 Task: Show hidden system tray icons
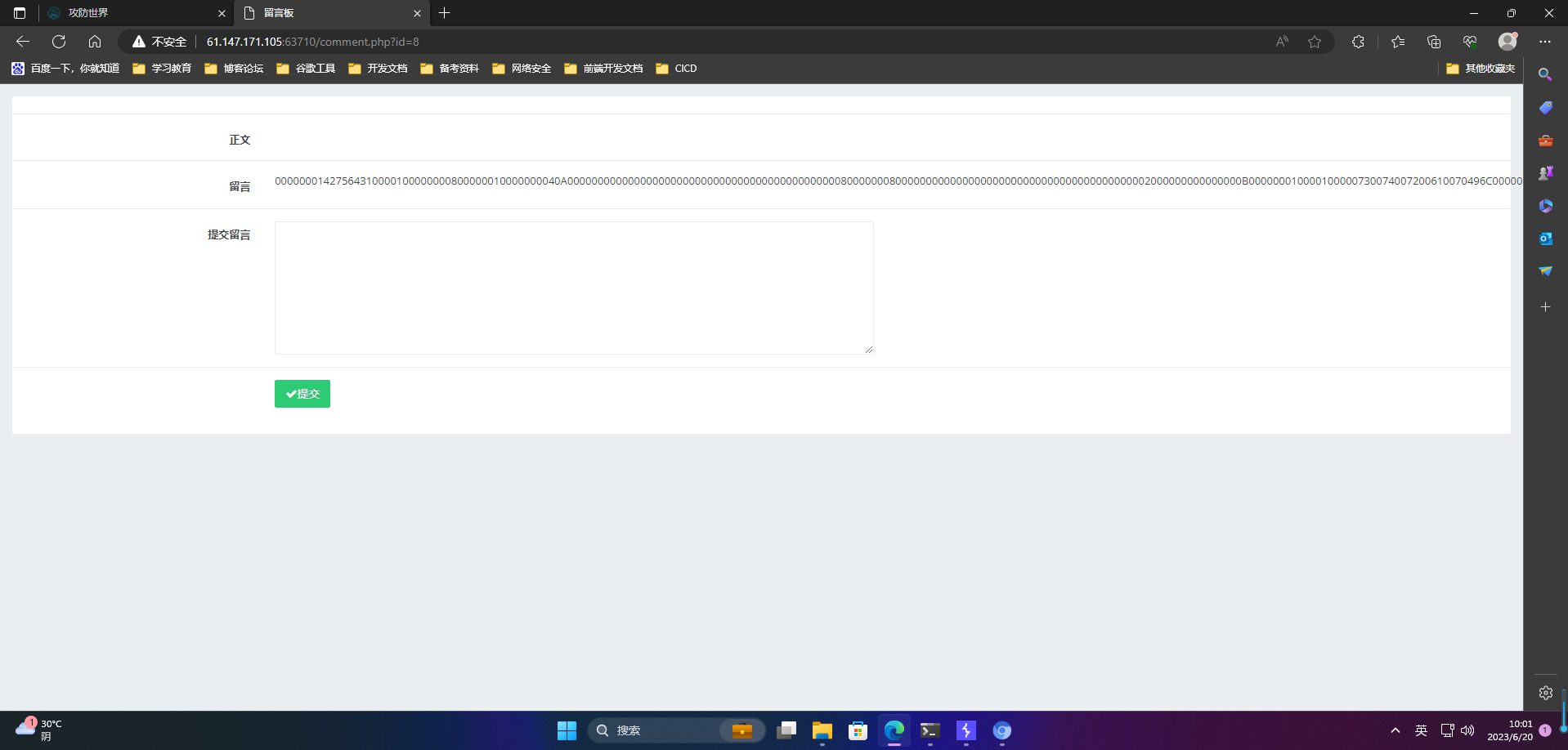click(1396, 730)
